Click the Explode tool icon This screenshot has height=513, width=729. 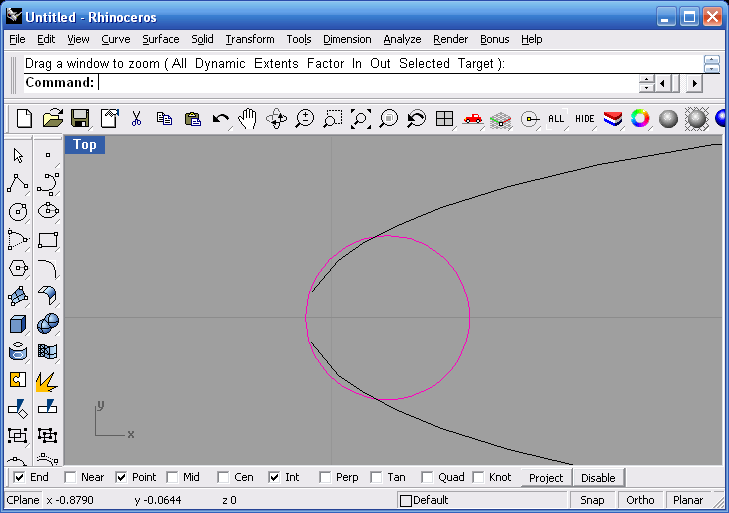[x=47, y=382]
